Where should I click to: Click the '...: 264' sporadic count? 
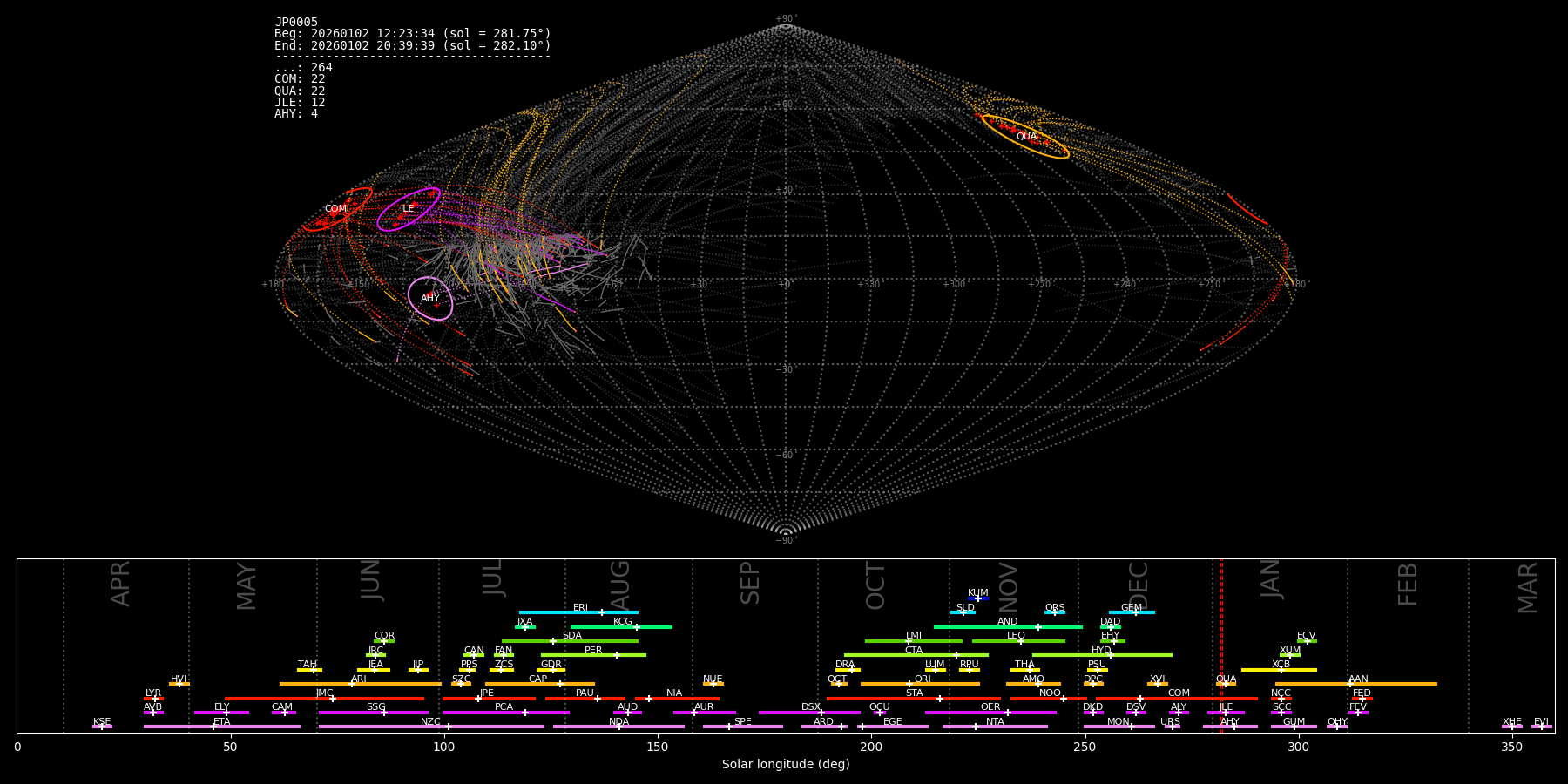(x=303, y=68)
